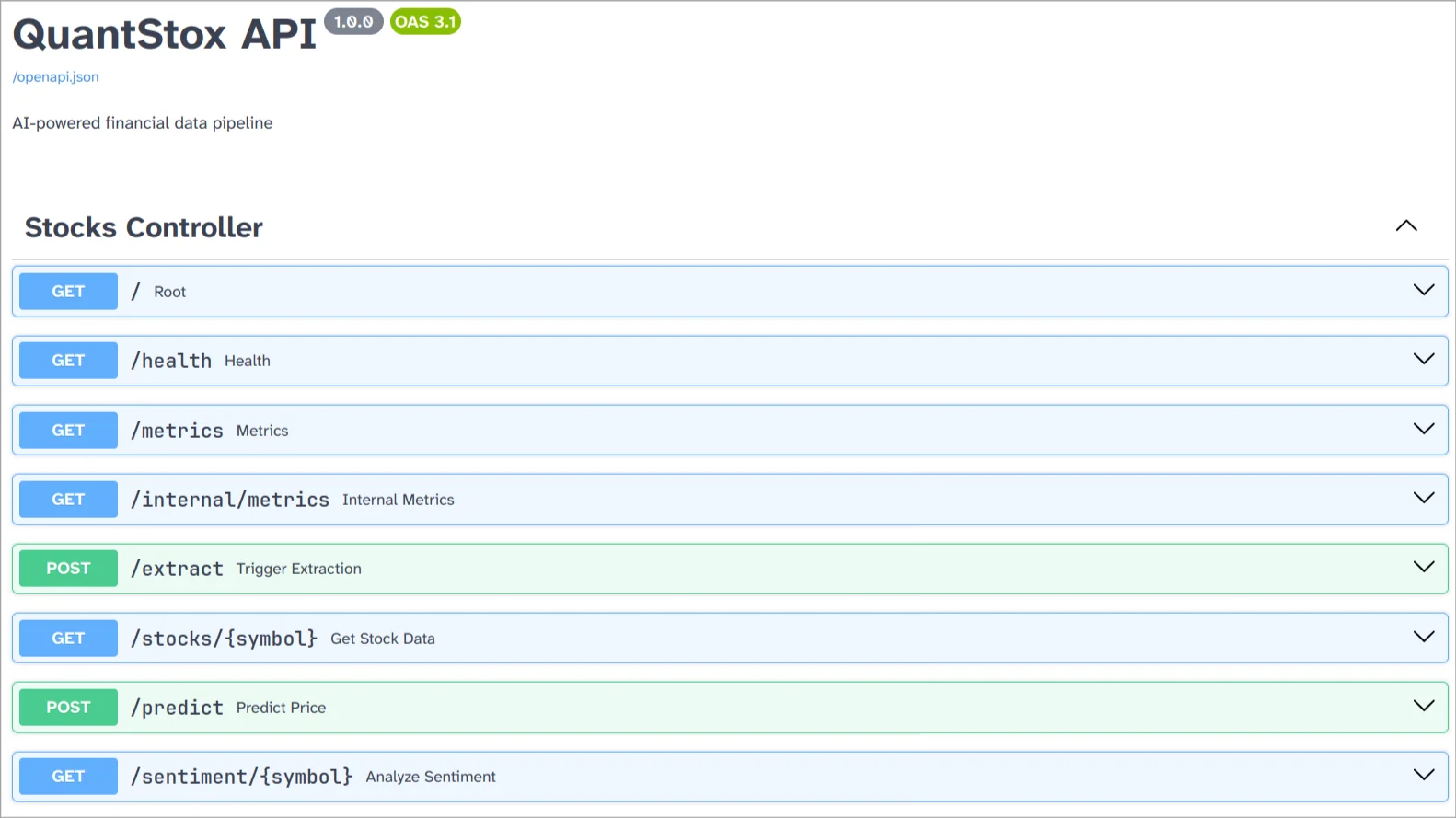Expand the /stocks/{symbol} chevron arrow

point(1423,638)
